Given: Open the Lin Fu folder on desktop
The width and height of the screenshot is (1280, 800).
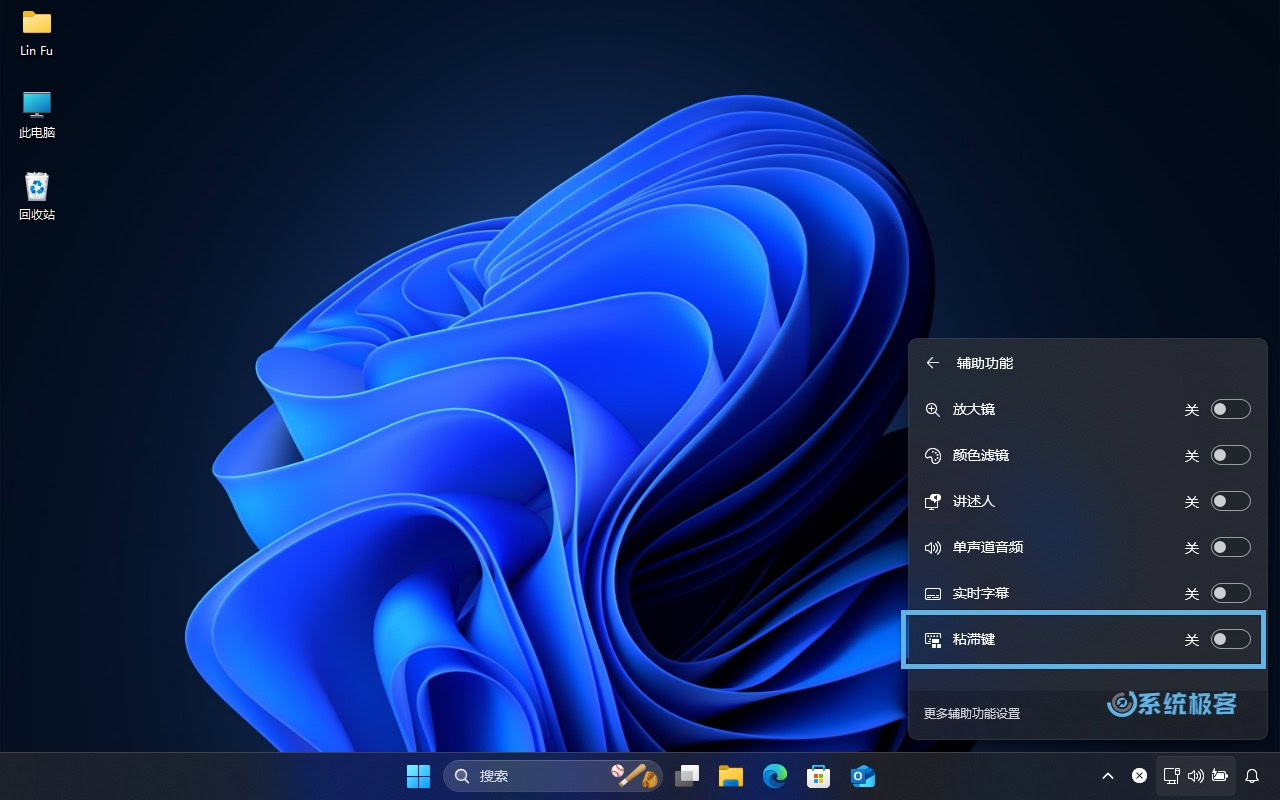Looking at the screenshot, I should (x=37, y=33).
